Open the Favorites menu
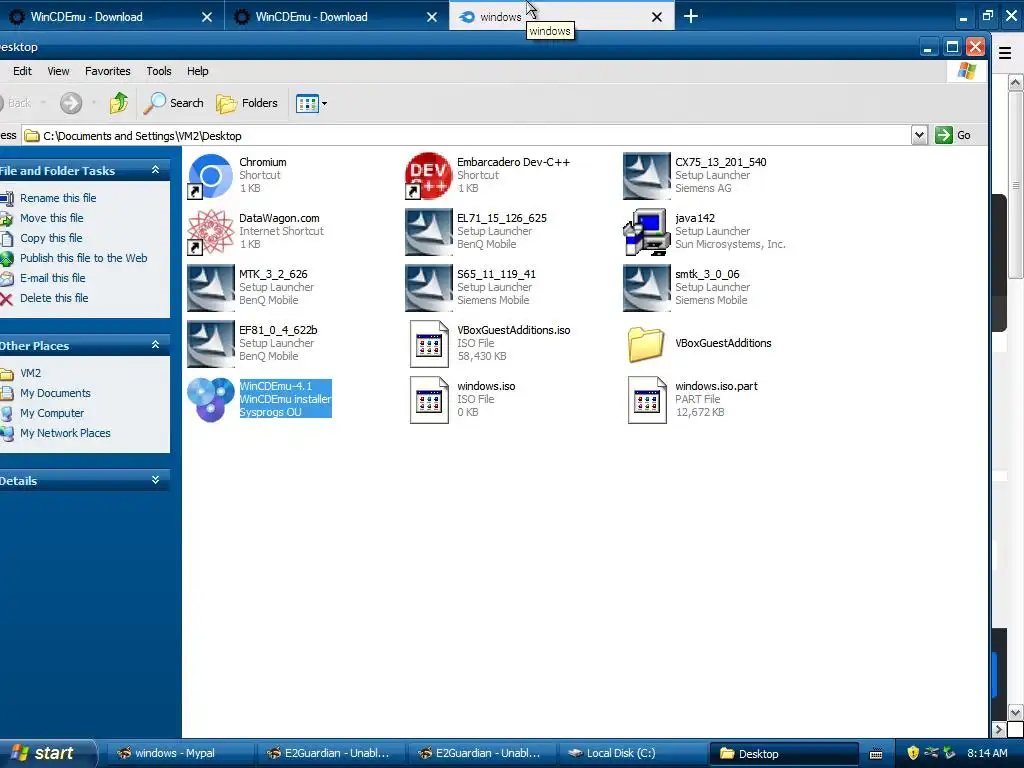 tap(108, 71)
